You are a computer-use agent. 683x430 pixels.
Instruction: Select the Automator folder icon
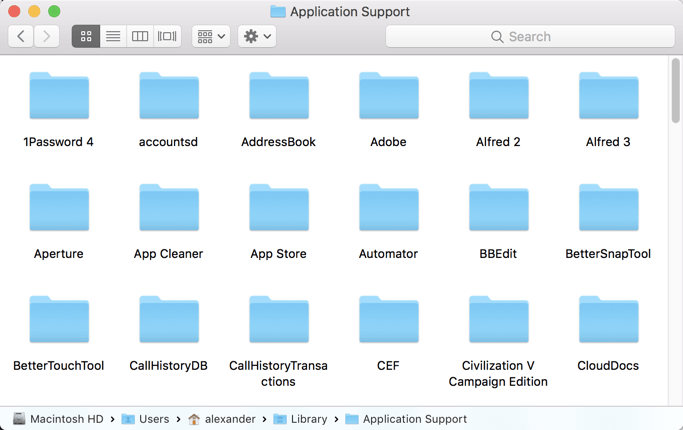pyautogui.click(x=389, y=207)
